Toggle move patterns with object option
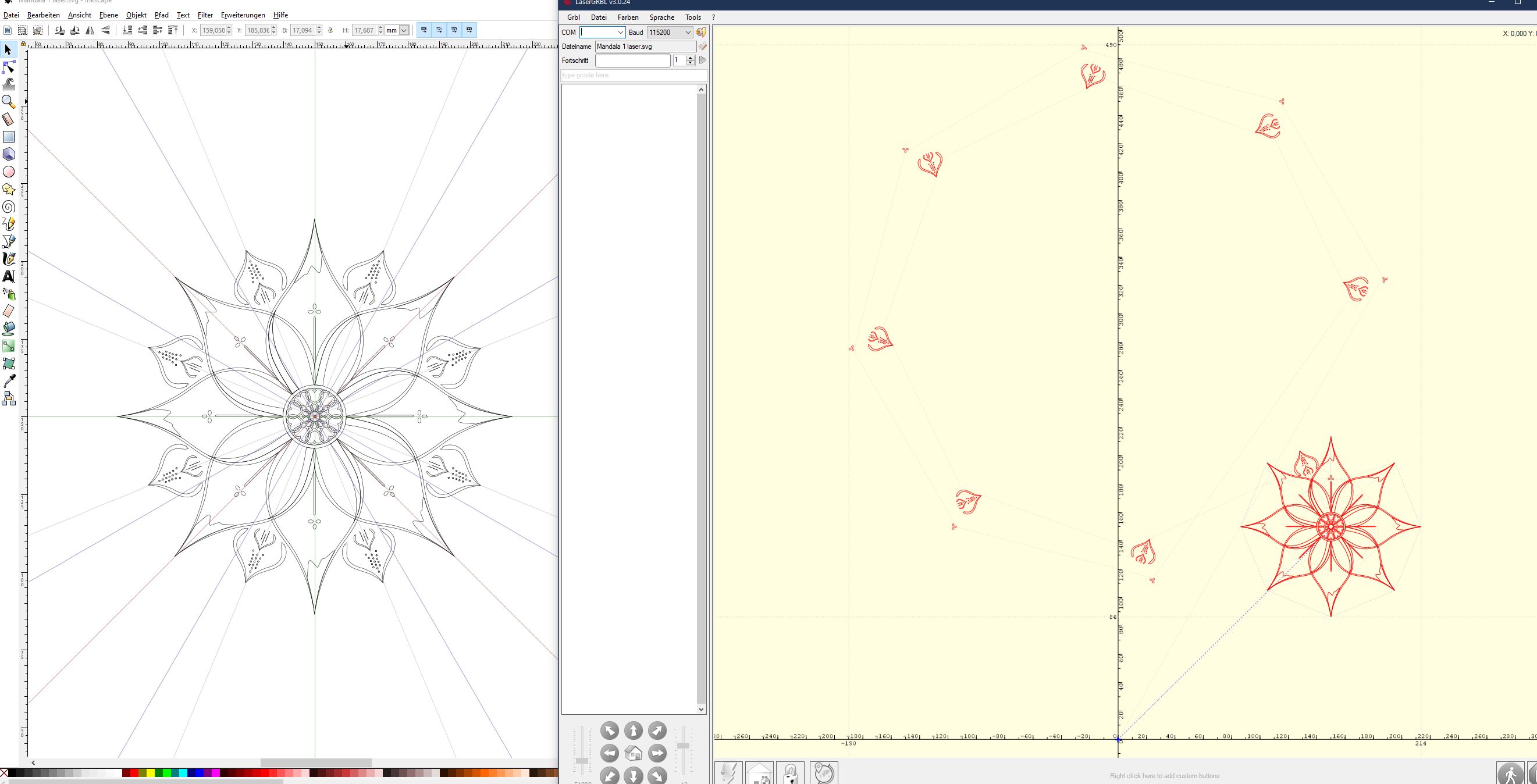 coord(469,30)
